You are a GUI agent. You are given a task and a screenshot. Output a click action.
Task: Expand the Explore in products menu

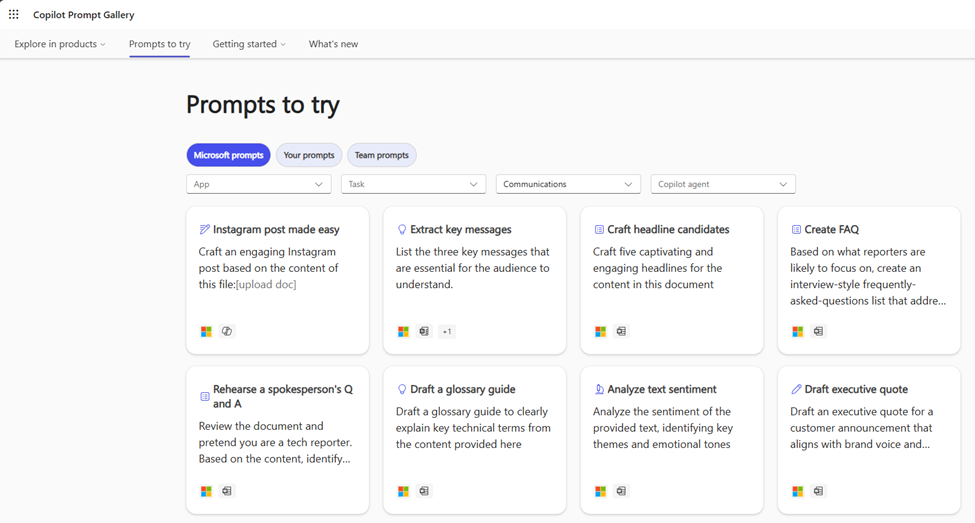(x=60, y=44)
